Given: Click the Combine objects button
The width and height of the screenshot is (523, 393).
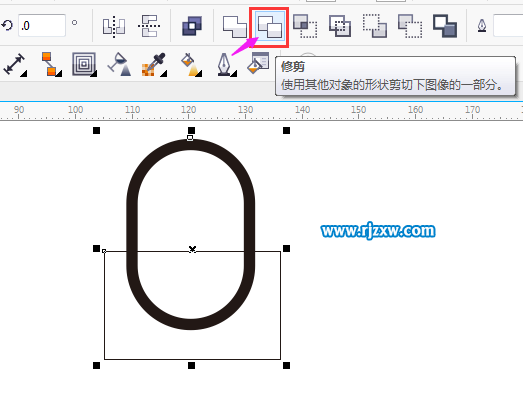Looking at the screenshot, I should coord(192,26).
